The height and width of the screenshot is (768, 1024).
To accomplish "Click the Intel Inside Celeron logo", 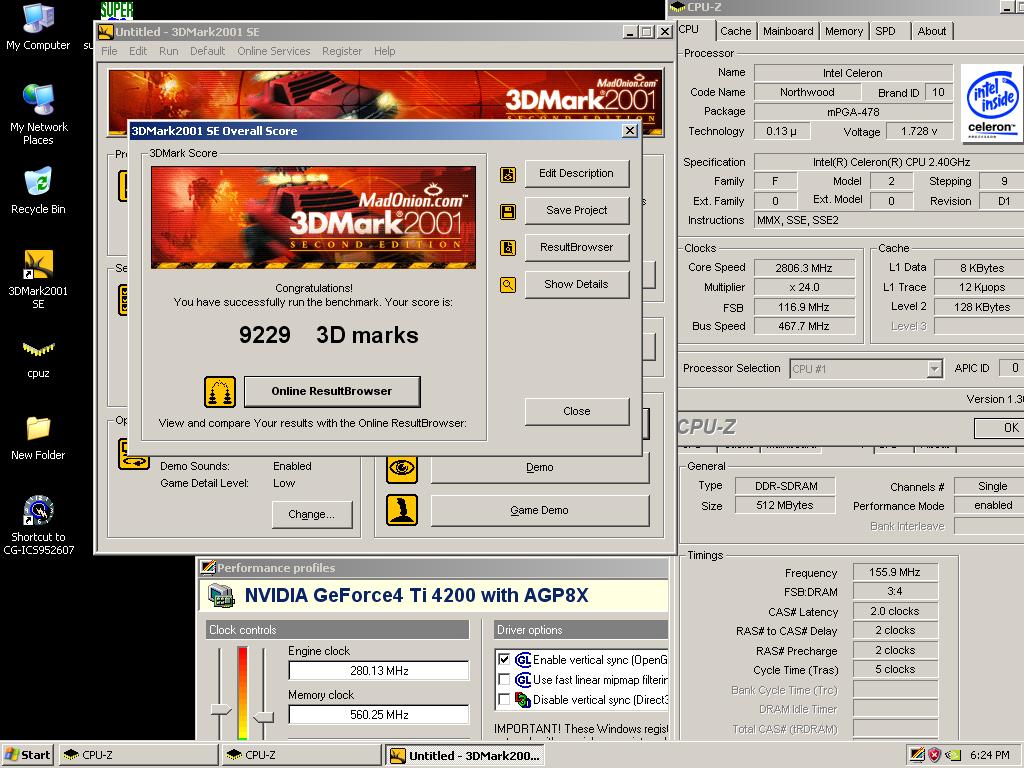I will coord(991,103).
